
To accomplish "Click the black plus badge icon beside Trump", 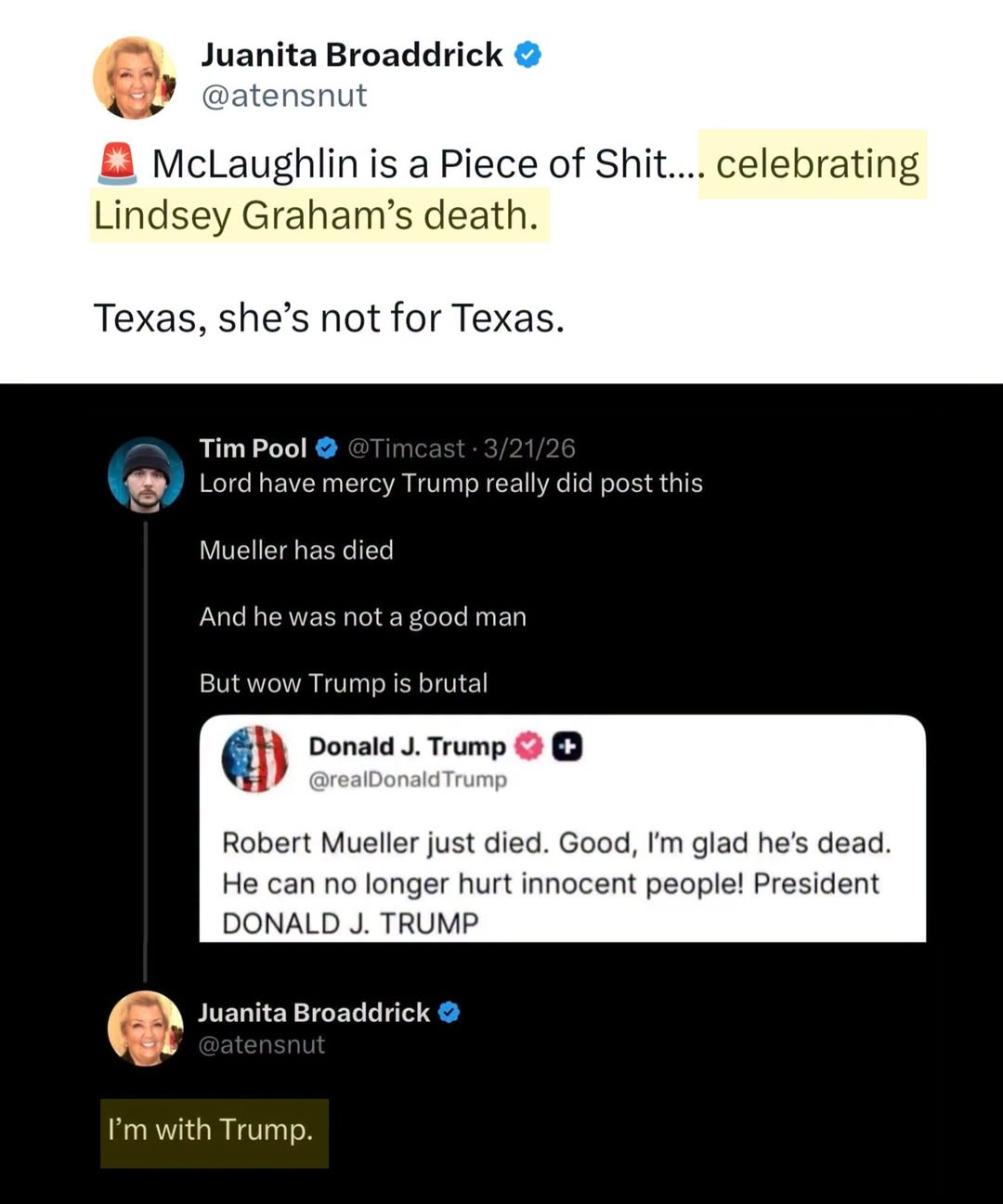I will [567, 746].
